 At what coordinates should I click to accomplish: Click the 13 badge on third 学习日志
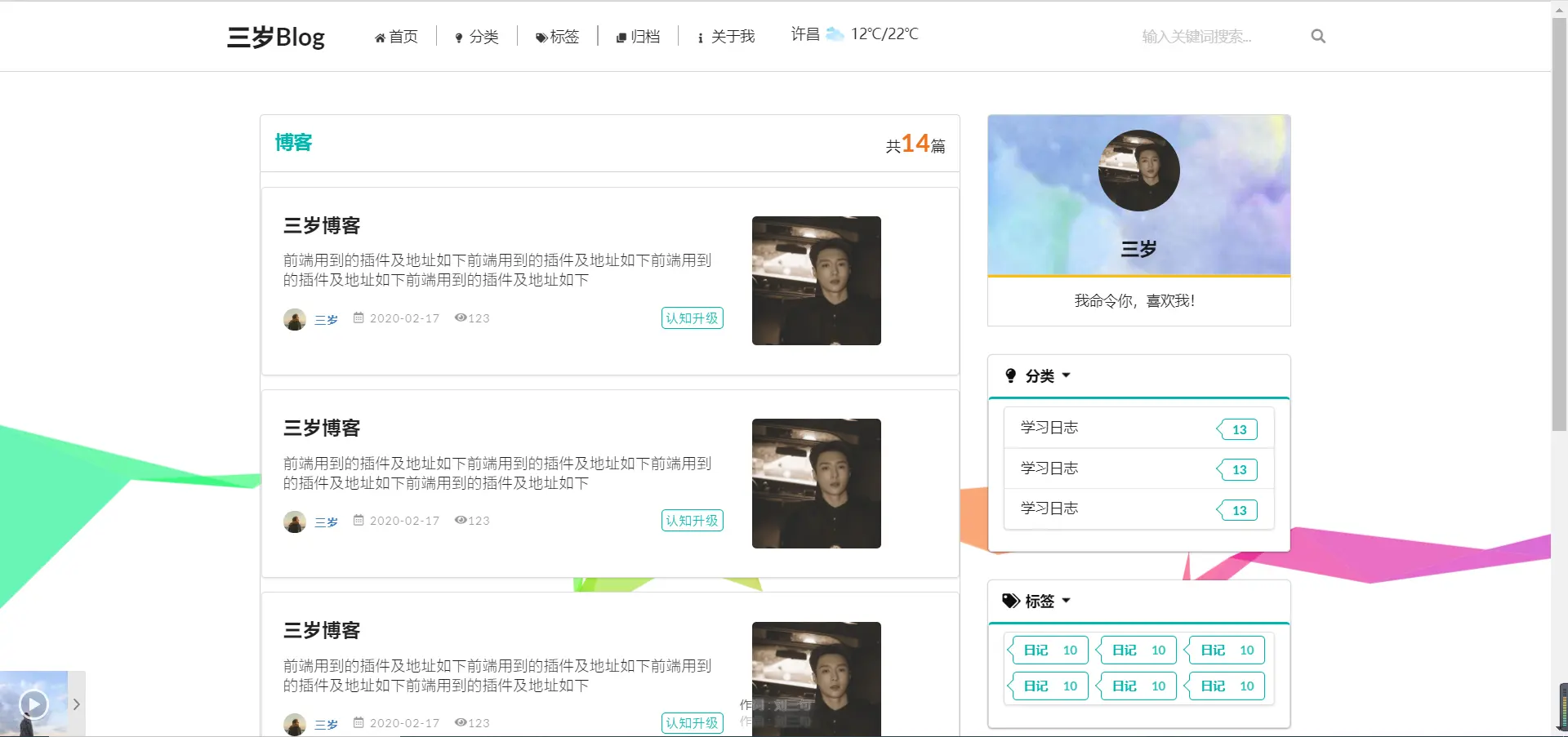(1237, 510)
